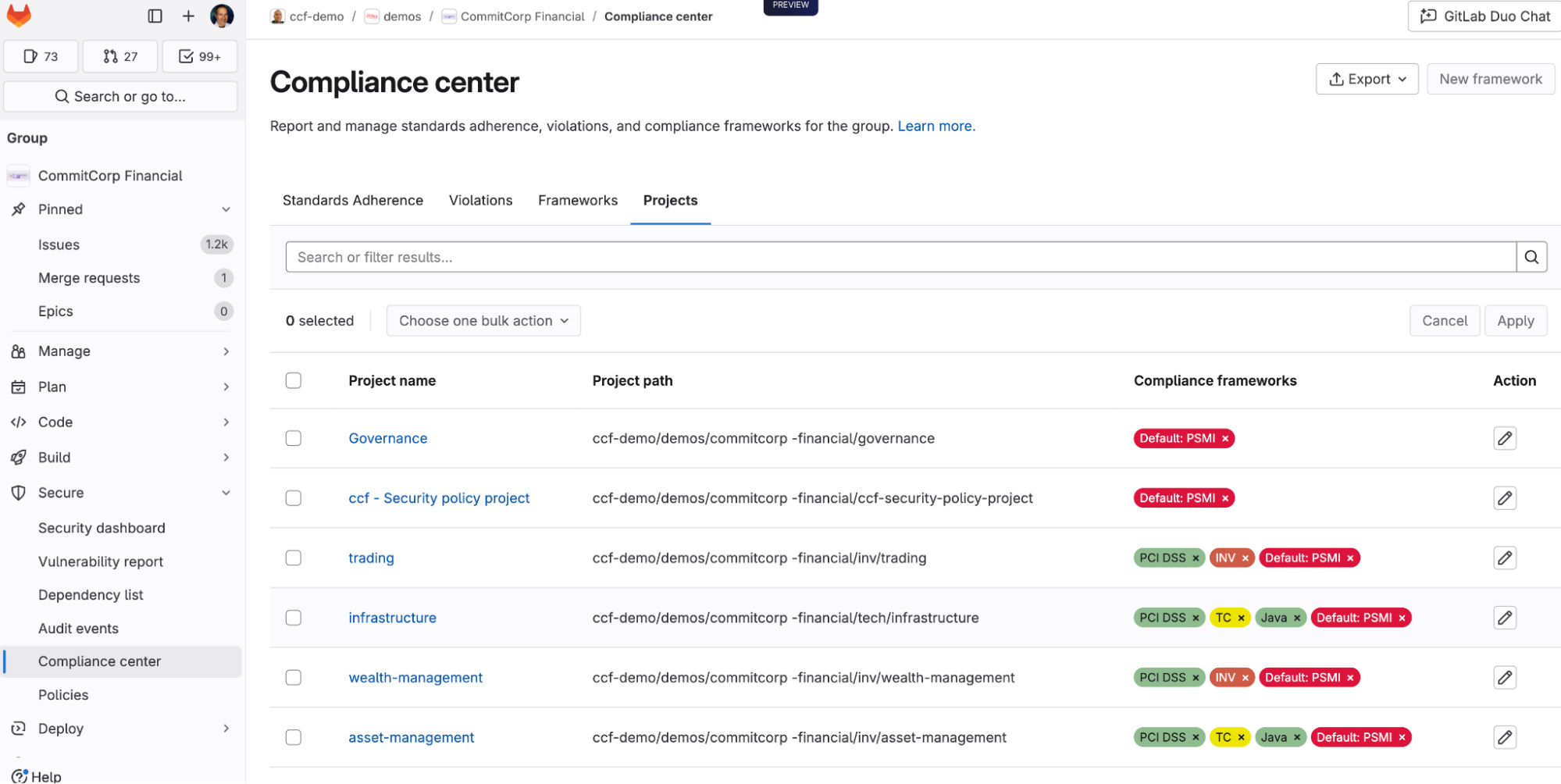Edit frameworks for the Governance project

[x=1504, y=438]
